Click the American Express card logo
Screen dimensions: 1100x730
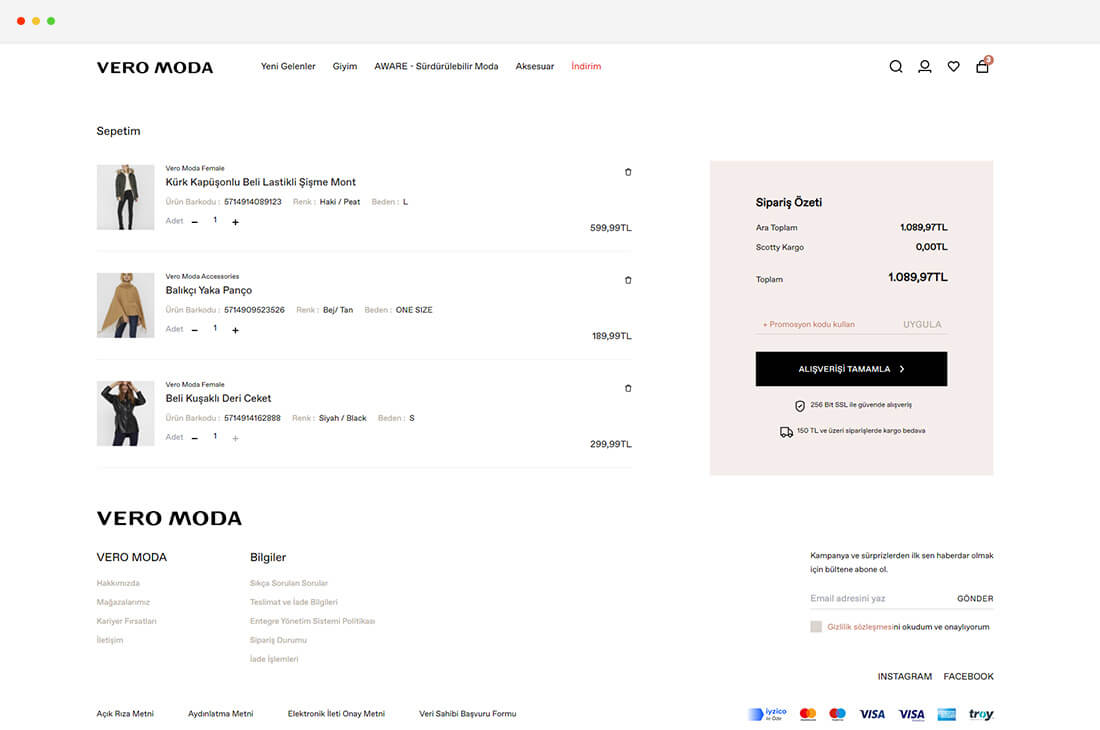946,714
